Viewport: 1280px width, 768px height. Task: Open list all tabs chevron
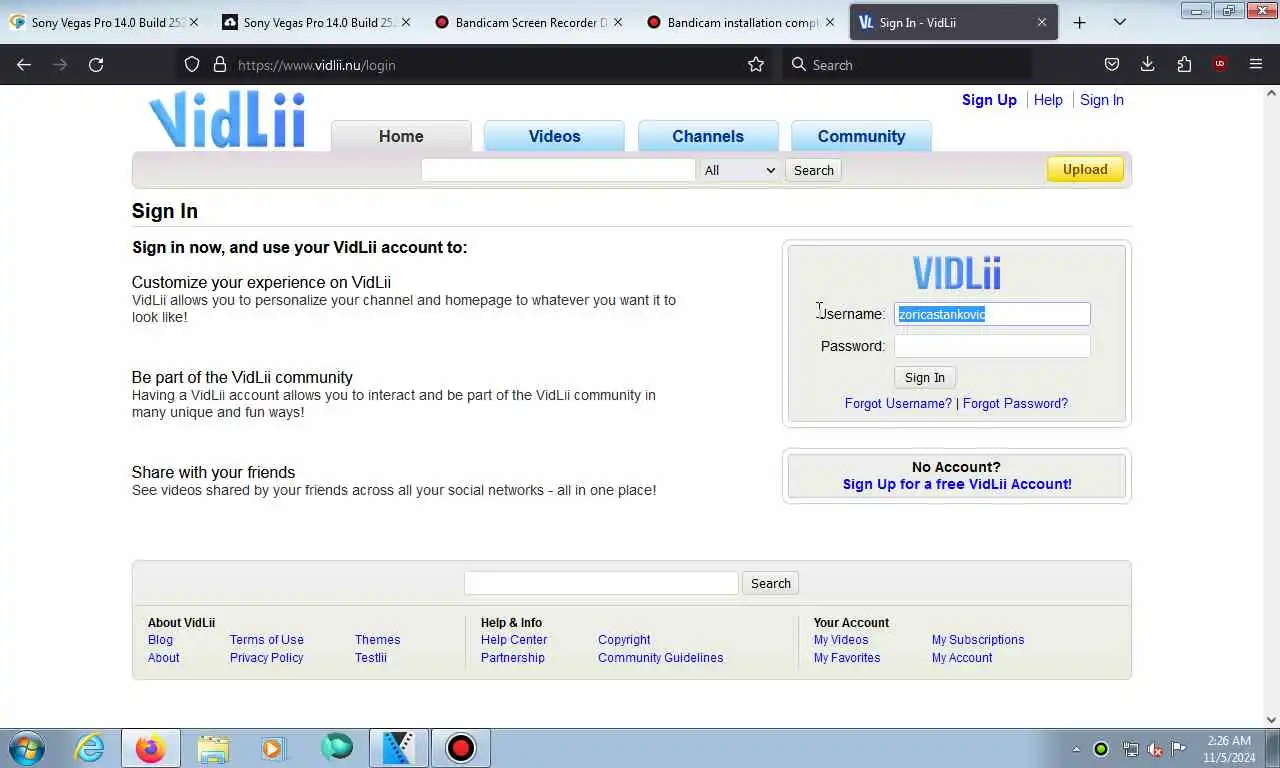(1120, 22)
